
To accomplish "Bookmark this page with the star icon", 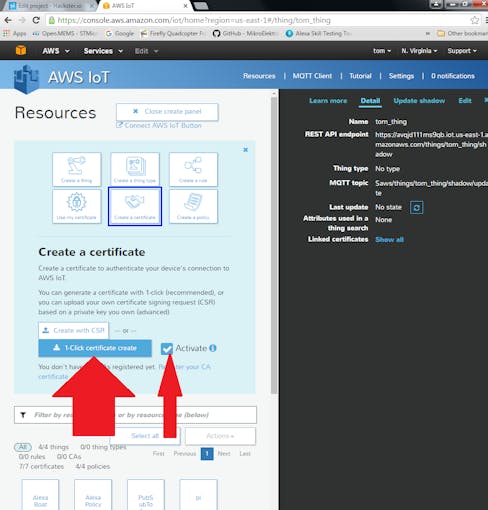I will [475, 20].
